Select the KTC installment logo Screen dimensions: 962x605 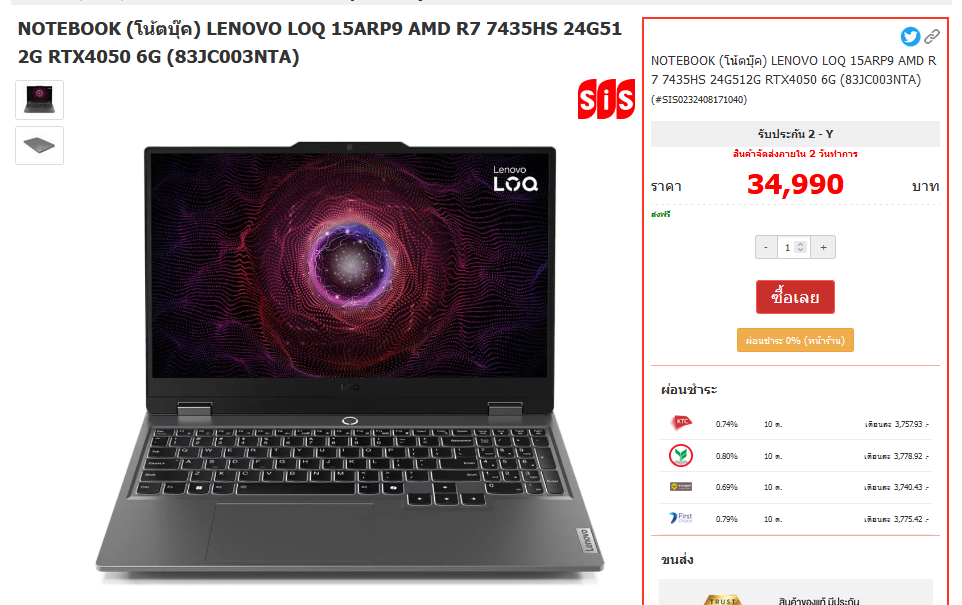(681, 422)
